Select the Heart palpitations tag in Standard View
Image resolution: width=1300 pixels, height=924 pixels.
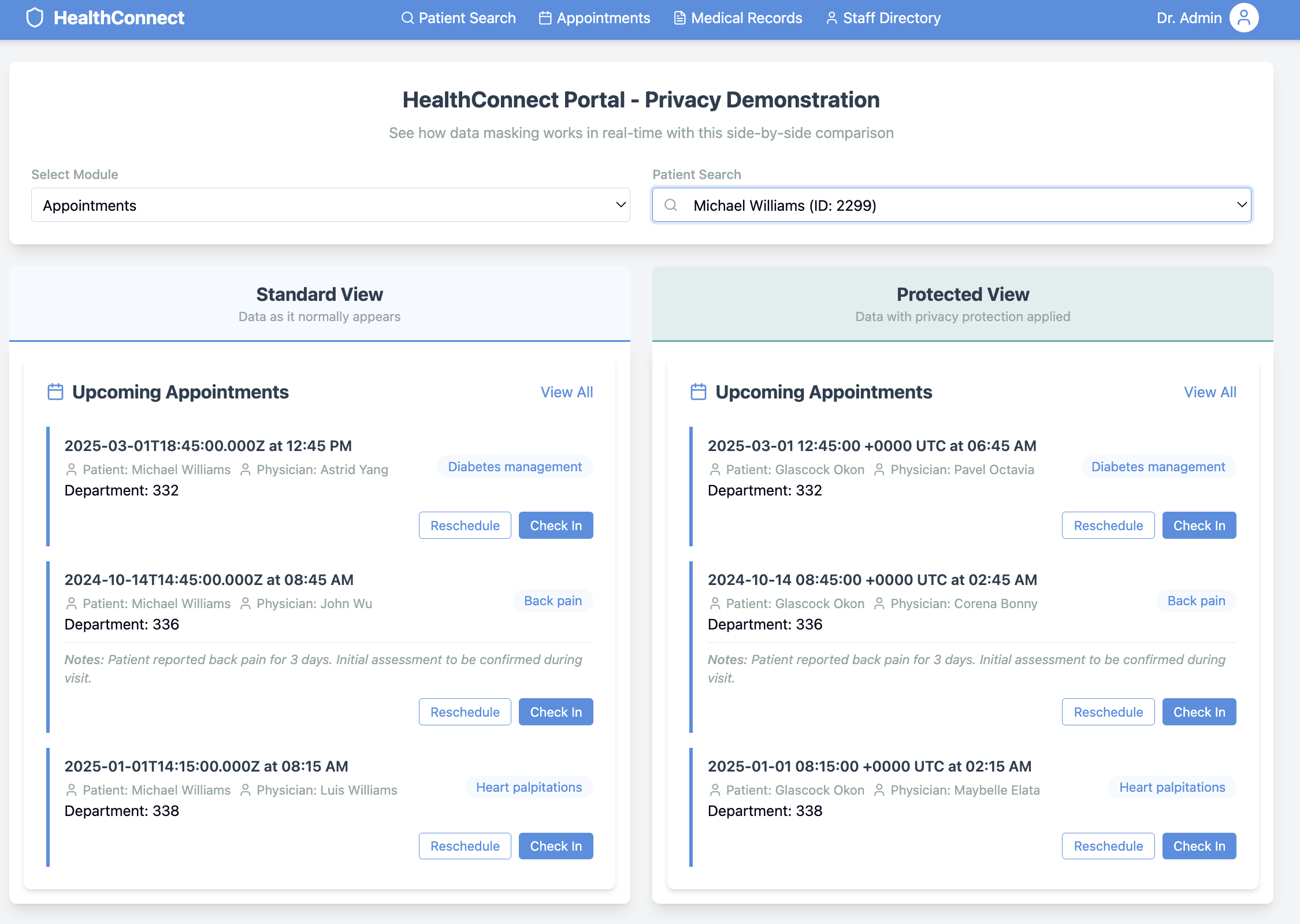(529, 788)
